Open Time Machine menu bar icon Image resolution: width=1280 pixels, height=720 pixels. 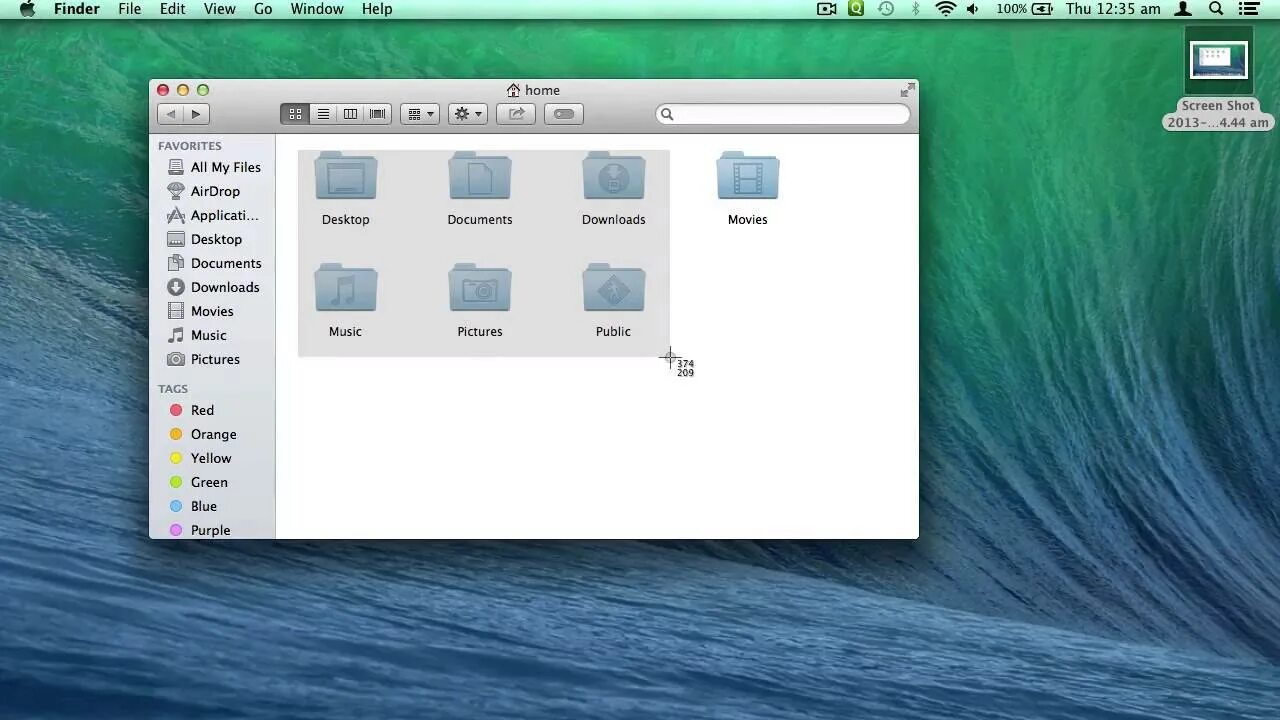tap(886, 9)
